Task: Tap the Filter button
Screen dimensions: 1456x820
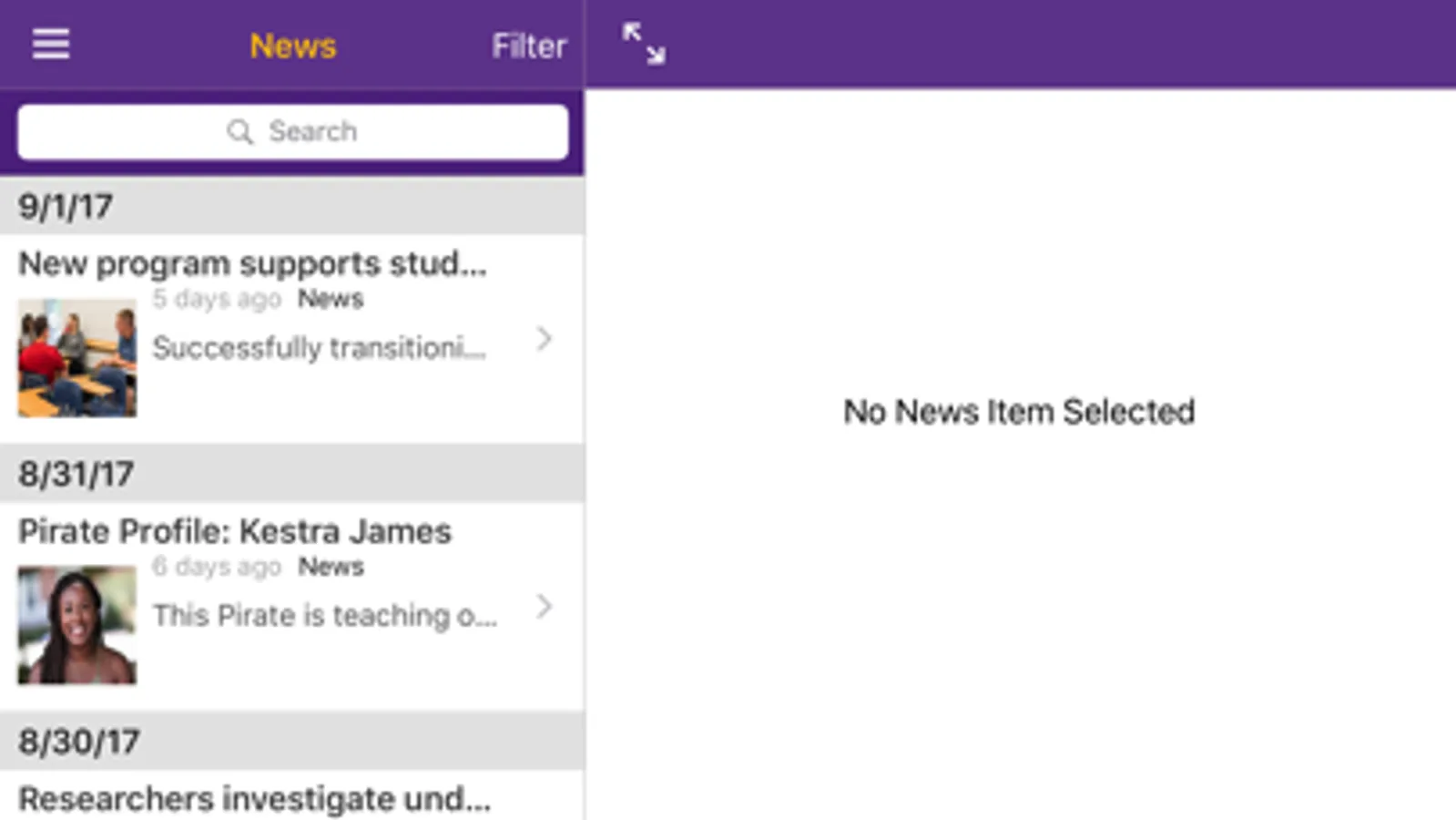Action: point(529,46)
